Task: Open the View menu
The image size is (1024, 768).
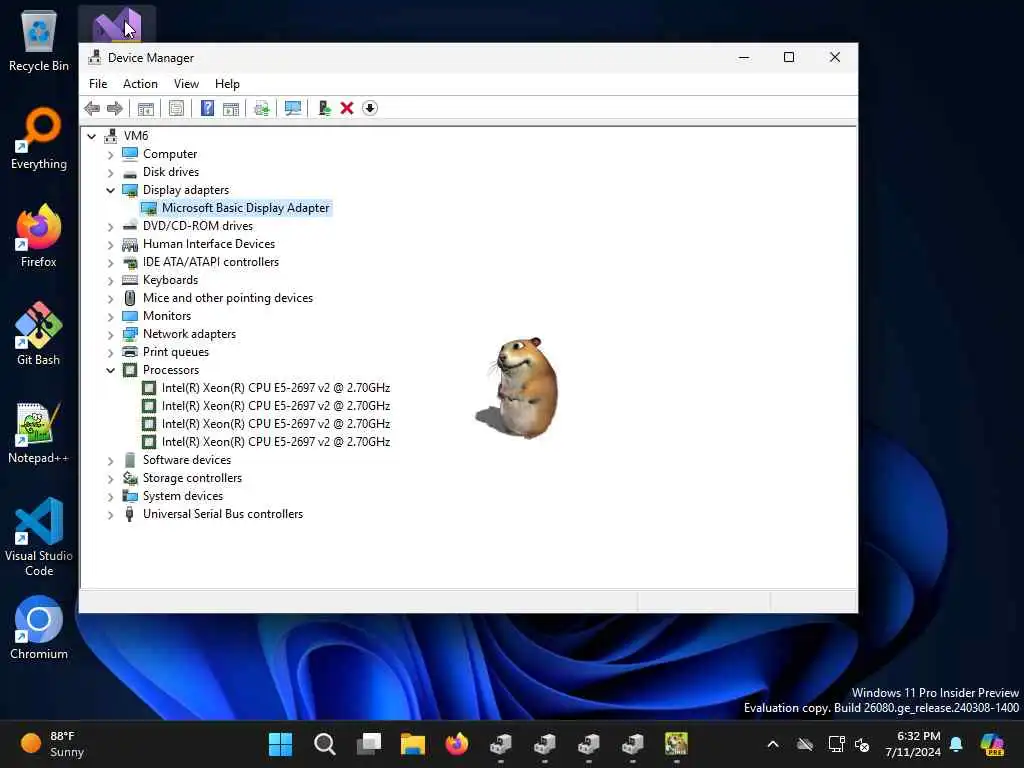Action: [x=186, y=84]
